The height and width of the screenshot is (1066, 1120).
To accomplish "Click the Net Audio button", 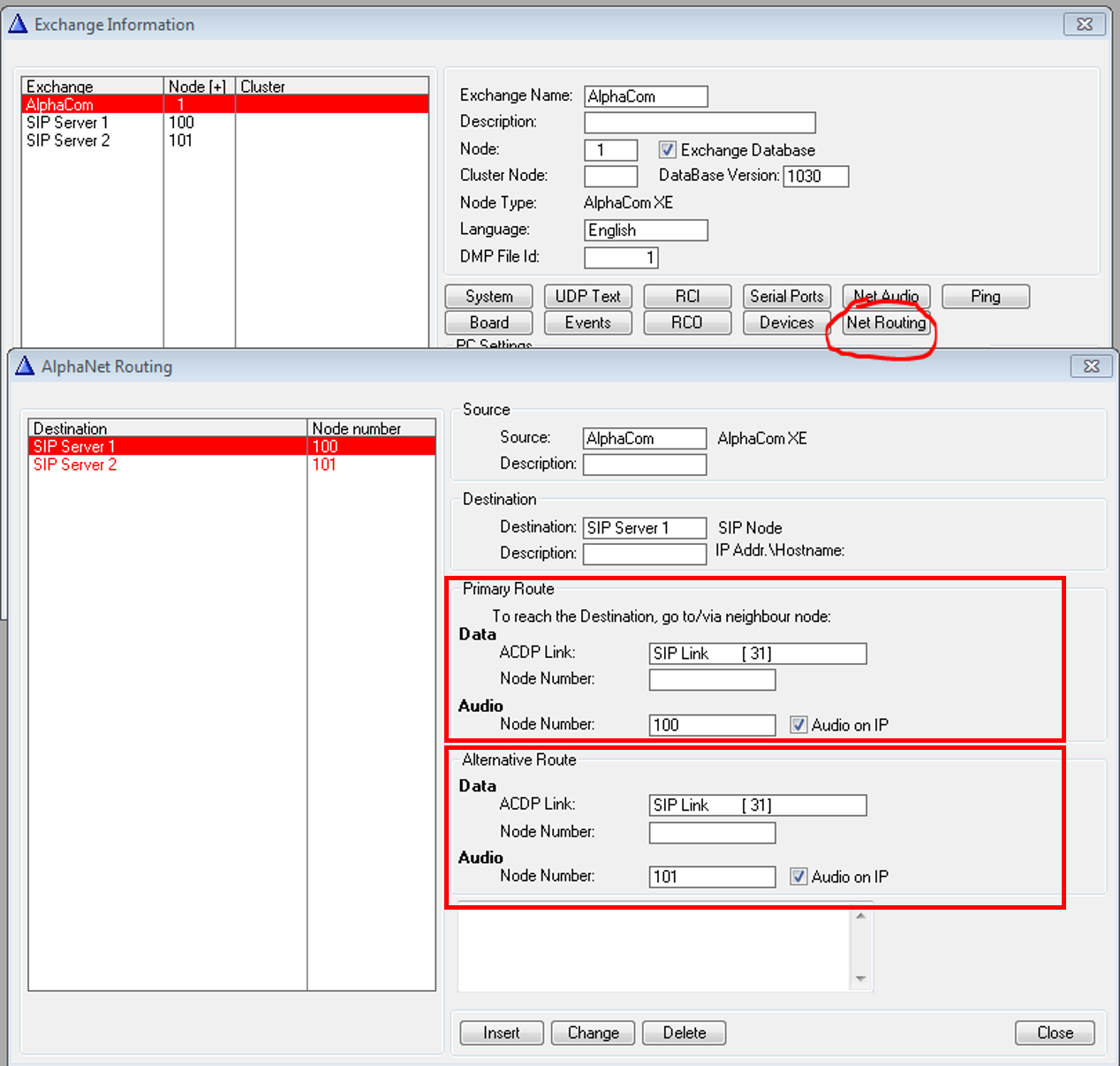I will (x=886, y=297).
